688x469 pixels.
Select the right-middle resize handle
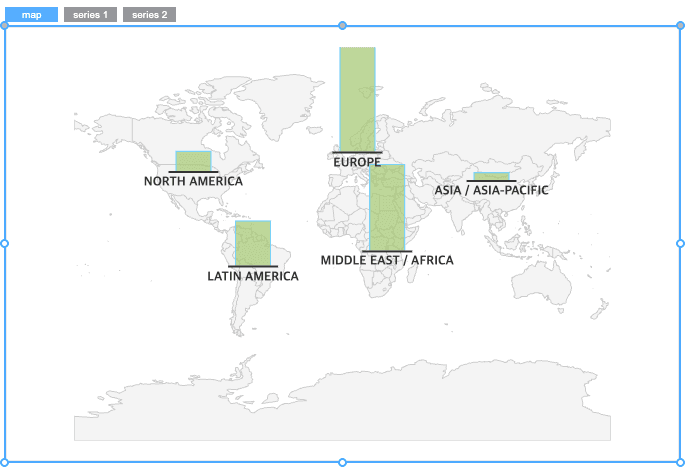[x=681, y=243]
